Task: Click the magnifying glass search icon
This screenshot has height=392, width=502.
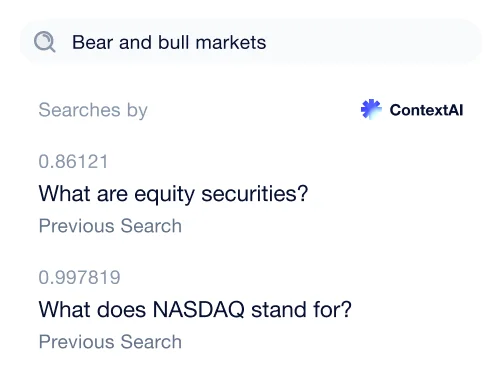Action: coord(45,42)
